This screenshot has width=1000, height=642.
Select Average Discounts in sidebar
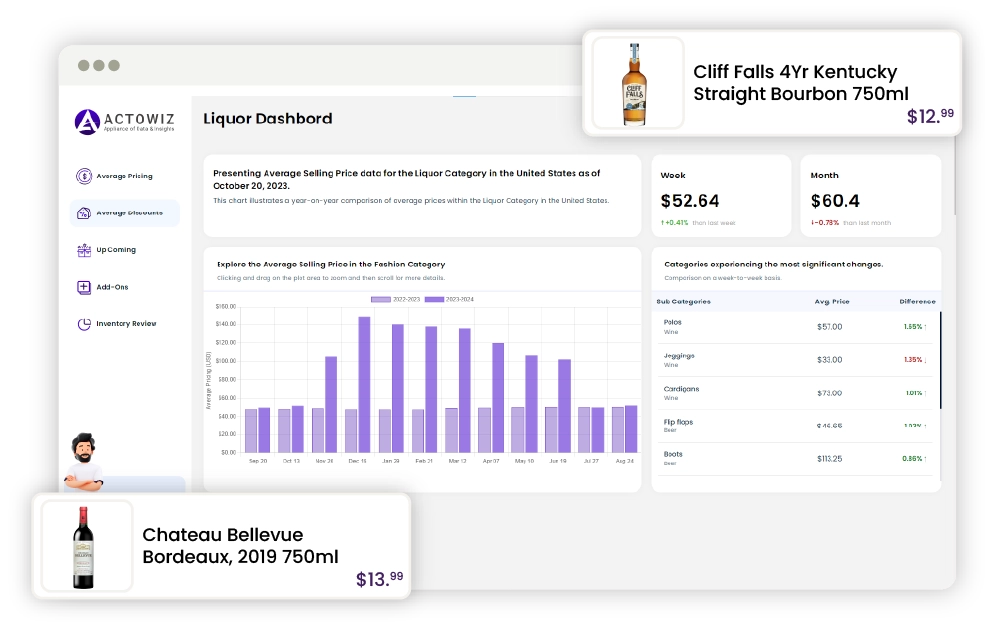coord(125,213)
